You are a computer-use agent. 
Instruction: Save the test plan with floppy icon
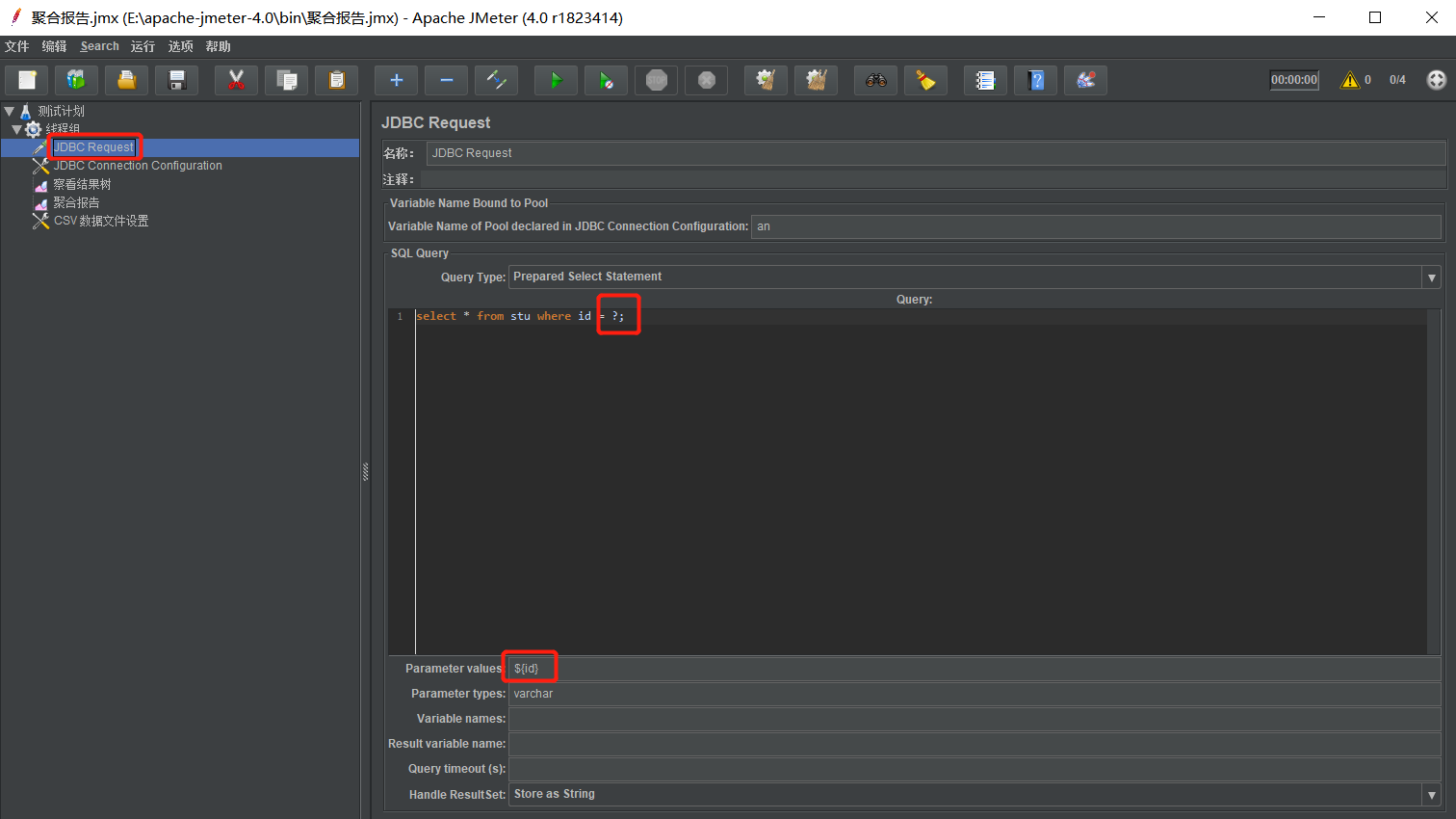[176, 80]
